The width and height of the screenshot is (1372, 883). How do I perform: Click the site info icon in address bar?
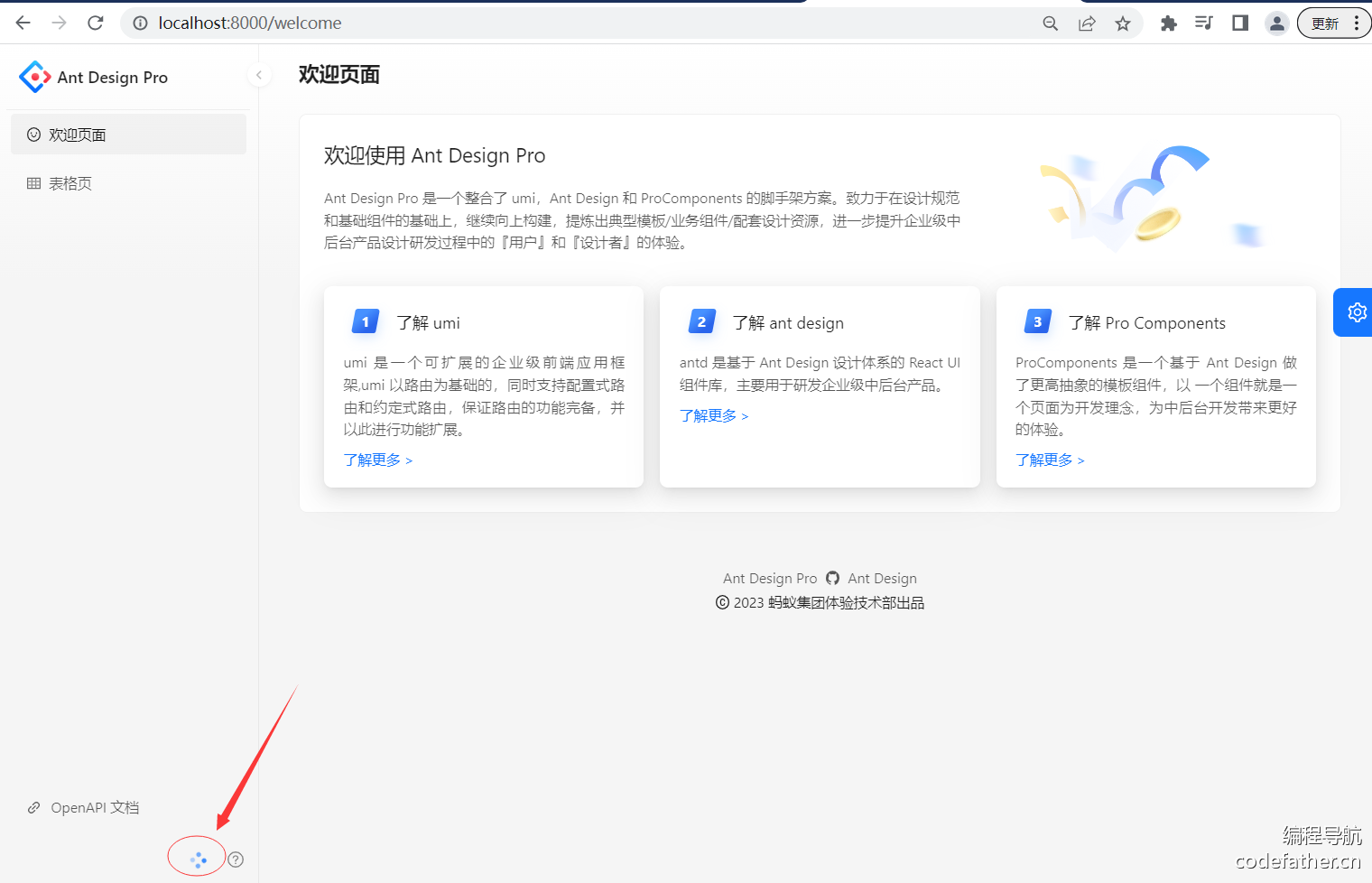(140, 23)
